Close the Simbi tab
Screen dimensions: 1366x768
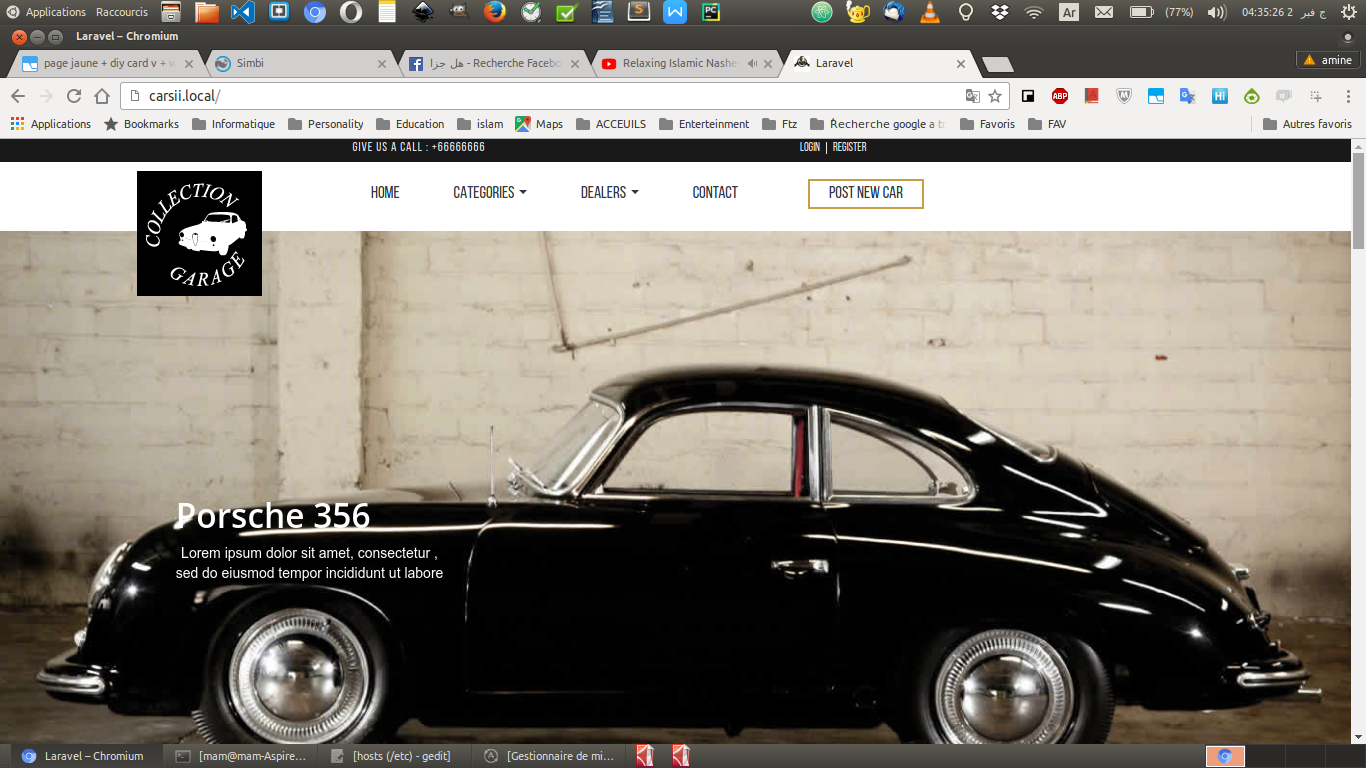click(381, 63)
